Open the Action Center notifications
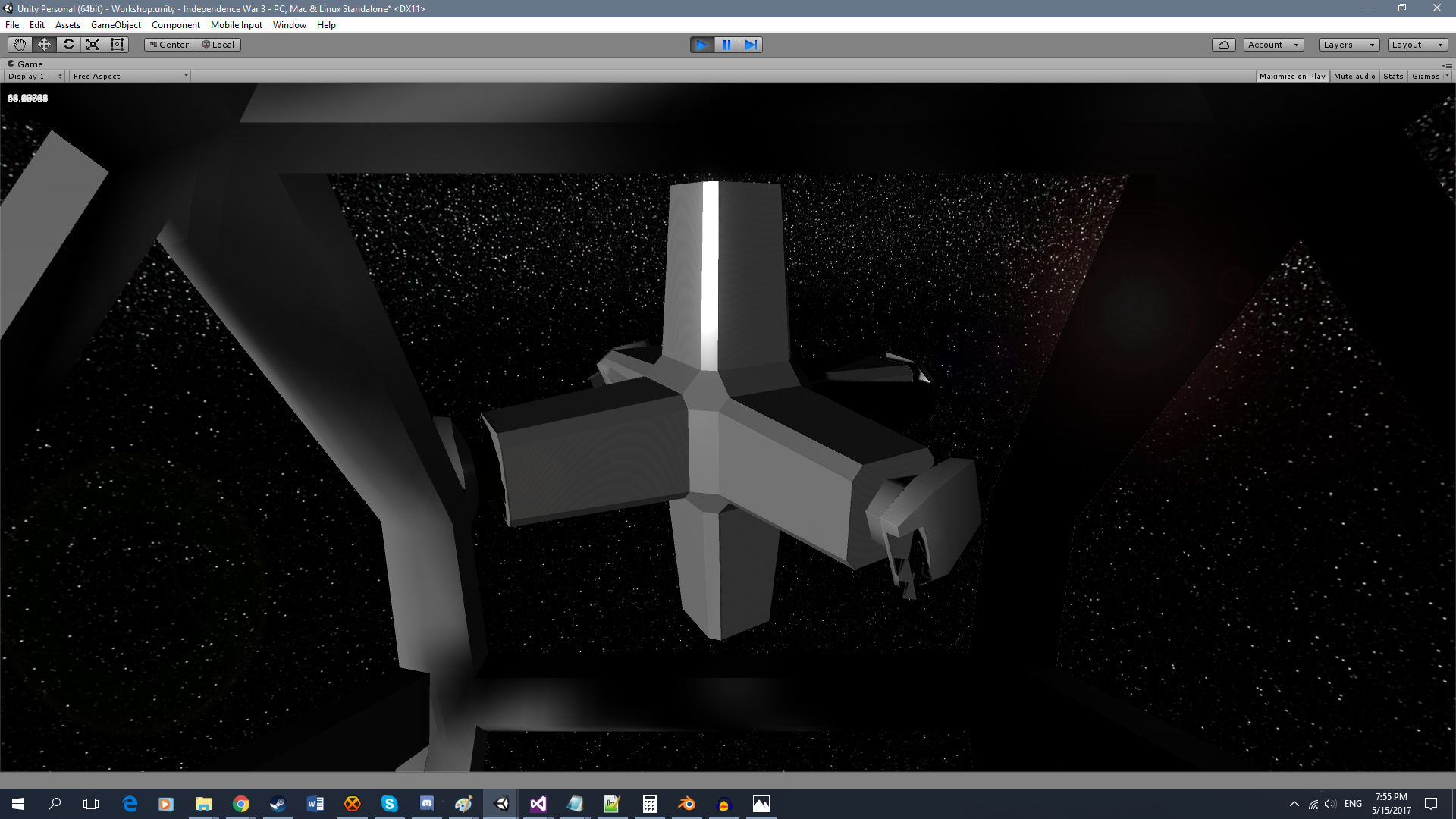This screenshot has width=1456, height=819. pyautogui.click(x=1431, y=804)
